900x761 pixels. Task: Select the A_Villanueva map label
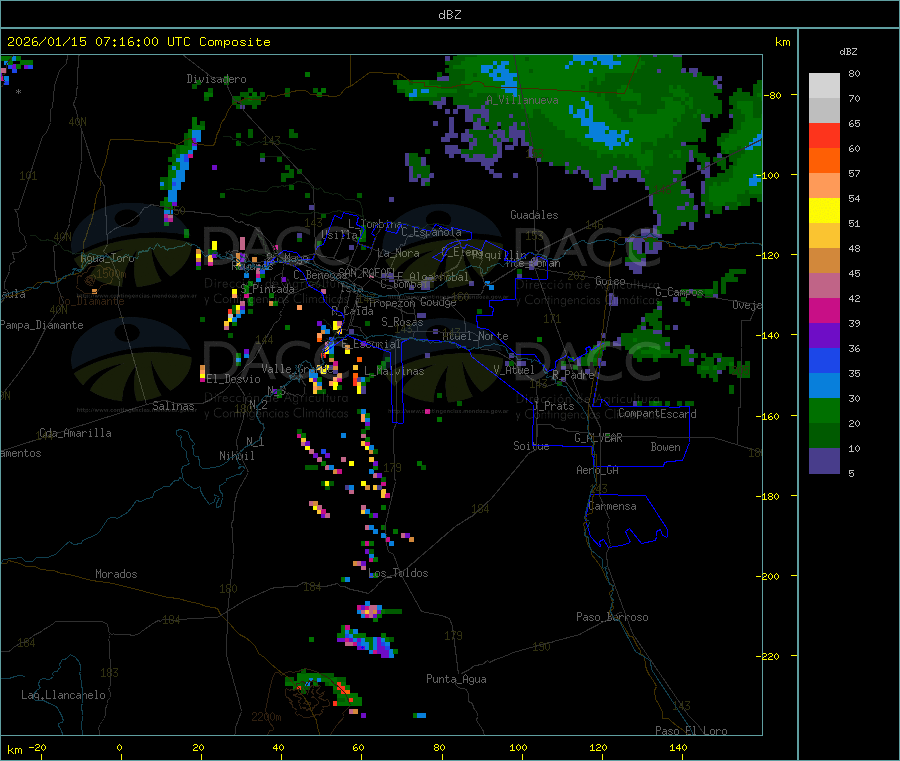click(x=522, y=100)
